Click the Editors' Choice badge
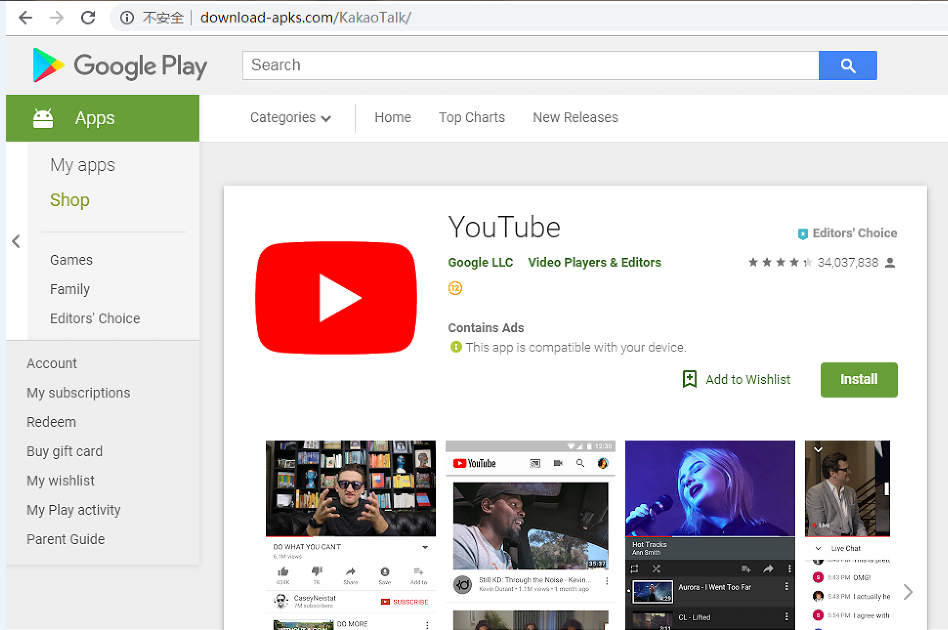Screen dimensions: 948x630 click(x=847, y=233)
